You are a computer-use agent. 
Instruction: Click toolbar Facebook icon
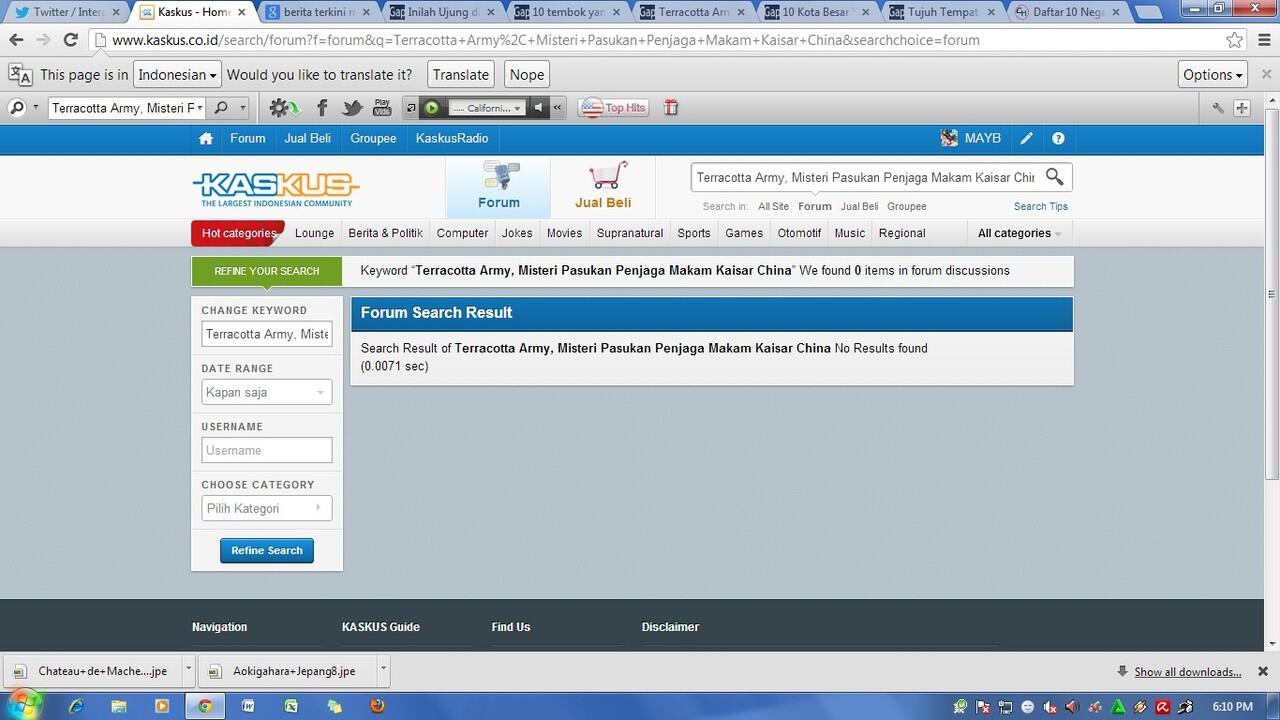[322, 108]
